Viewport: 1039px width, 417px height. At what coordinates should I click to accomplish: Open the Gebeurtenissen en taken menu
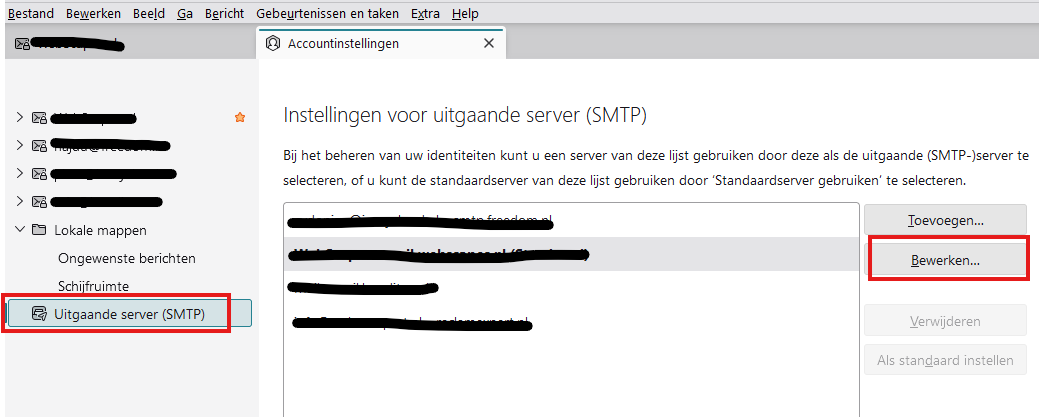click(327, 14)
